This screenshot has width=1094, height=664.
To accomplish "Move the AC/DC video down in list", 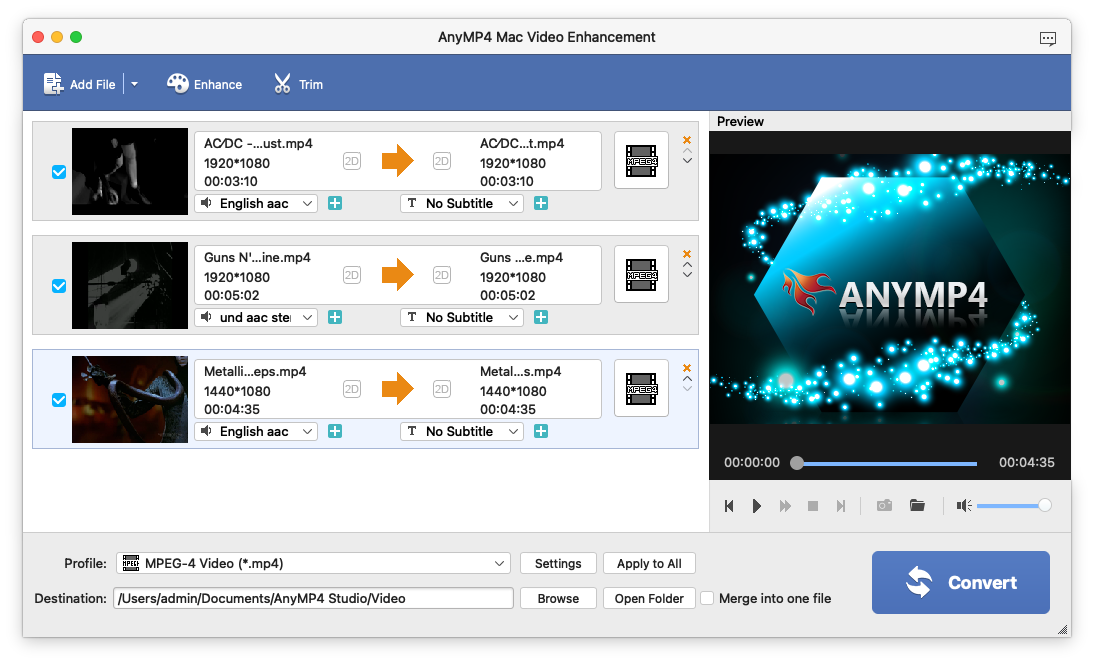I will click(x=687, y=160).
